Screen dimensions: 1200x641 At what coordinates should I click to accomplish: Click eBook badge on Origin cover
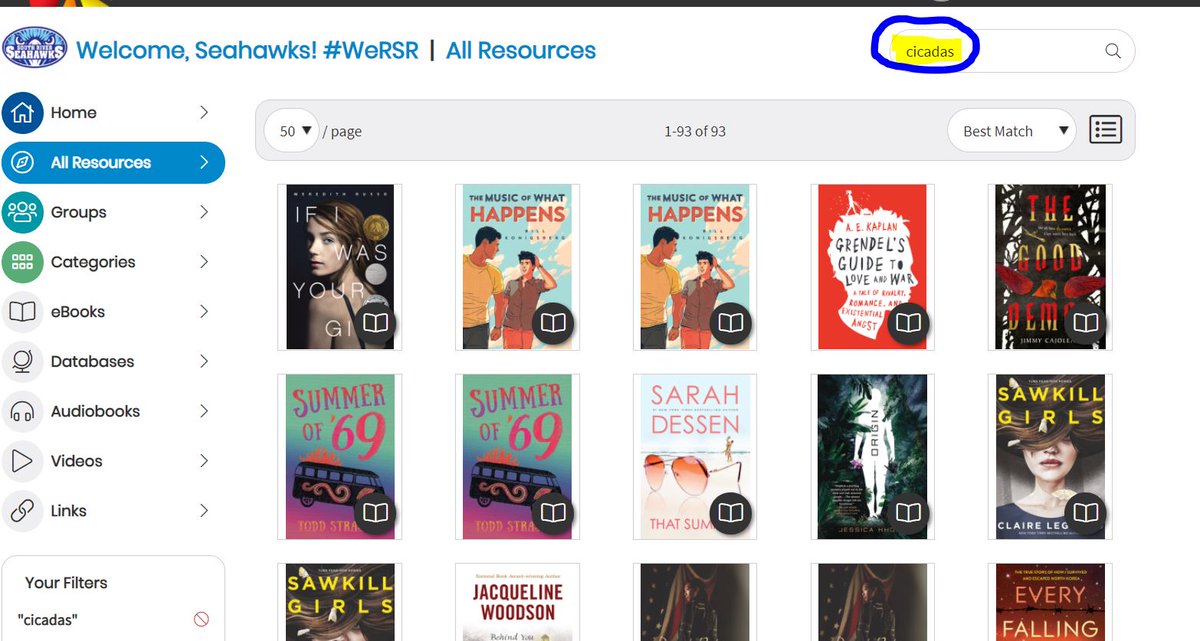click(x=908, y=514)
